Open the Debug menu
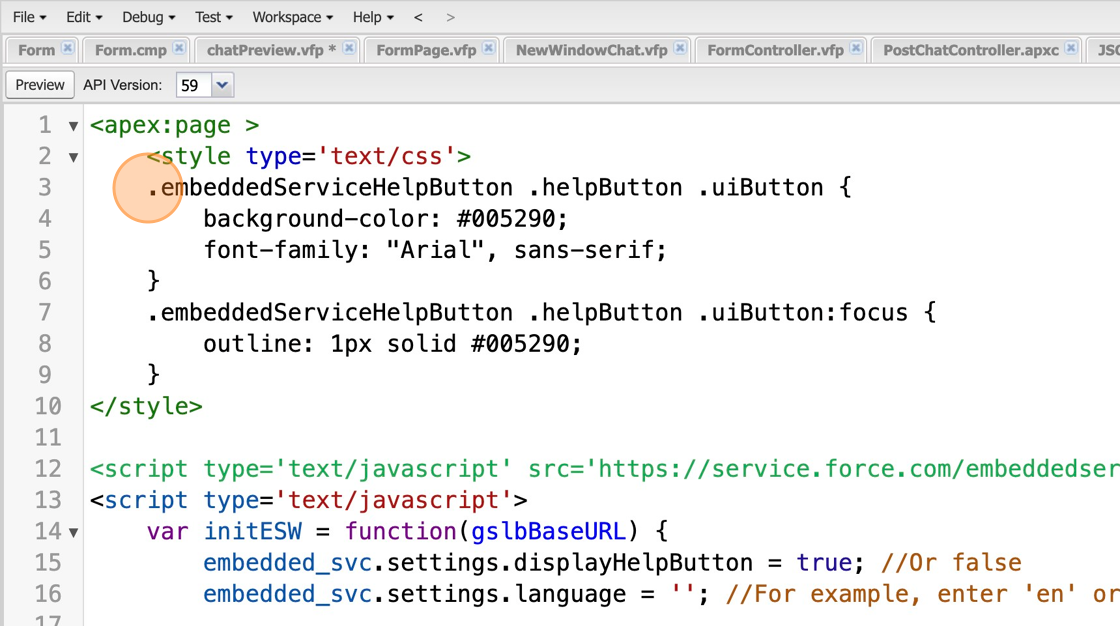 tap(149, 17)
